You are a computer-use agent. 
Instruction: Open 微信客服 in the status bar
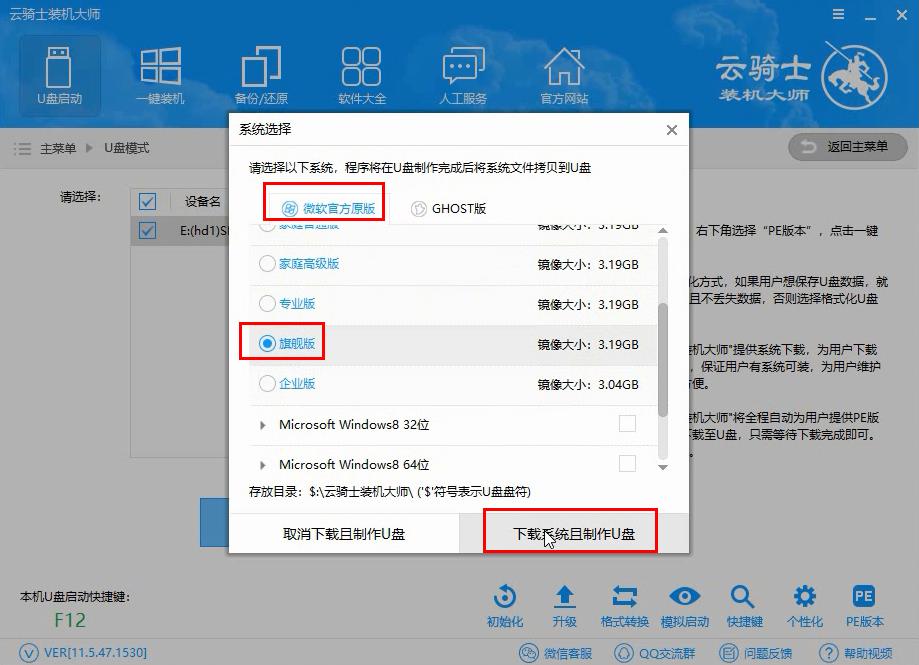556,653
